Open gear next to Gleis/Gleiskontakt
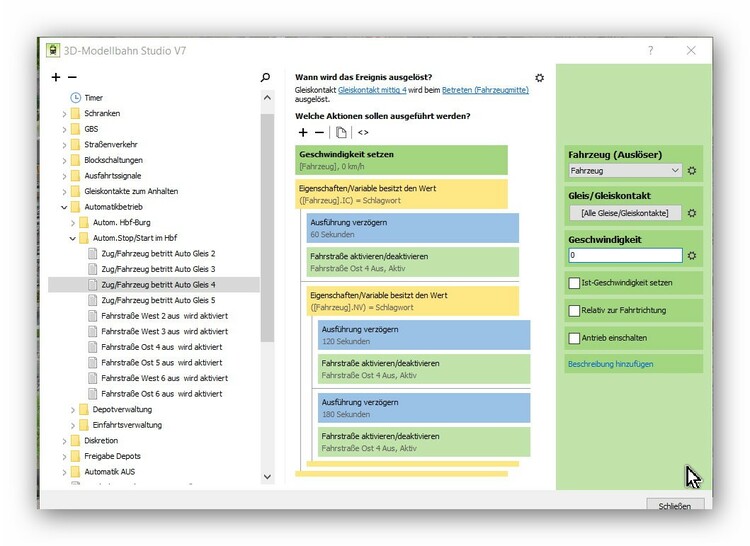The height and width of the screenshot is (546, 750). [x=692, y=213]
